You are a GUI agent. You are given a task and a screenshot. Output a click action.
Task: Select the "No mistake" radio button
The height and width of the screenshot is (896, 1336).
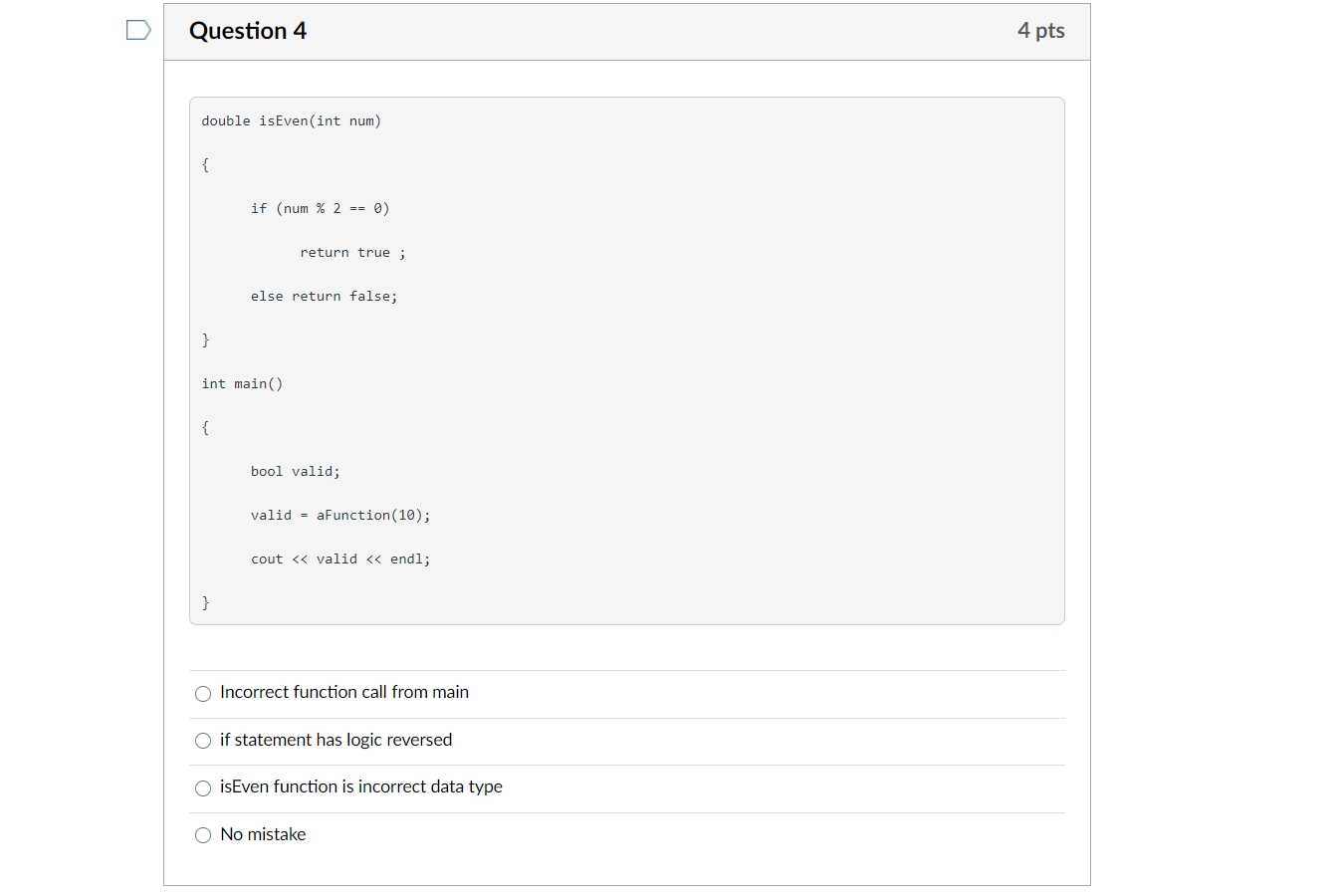click(203, 835)
